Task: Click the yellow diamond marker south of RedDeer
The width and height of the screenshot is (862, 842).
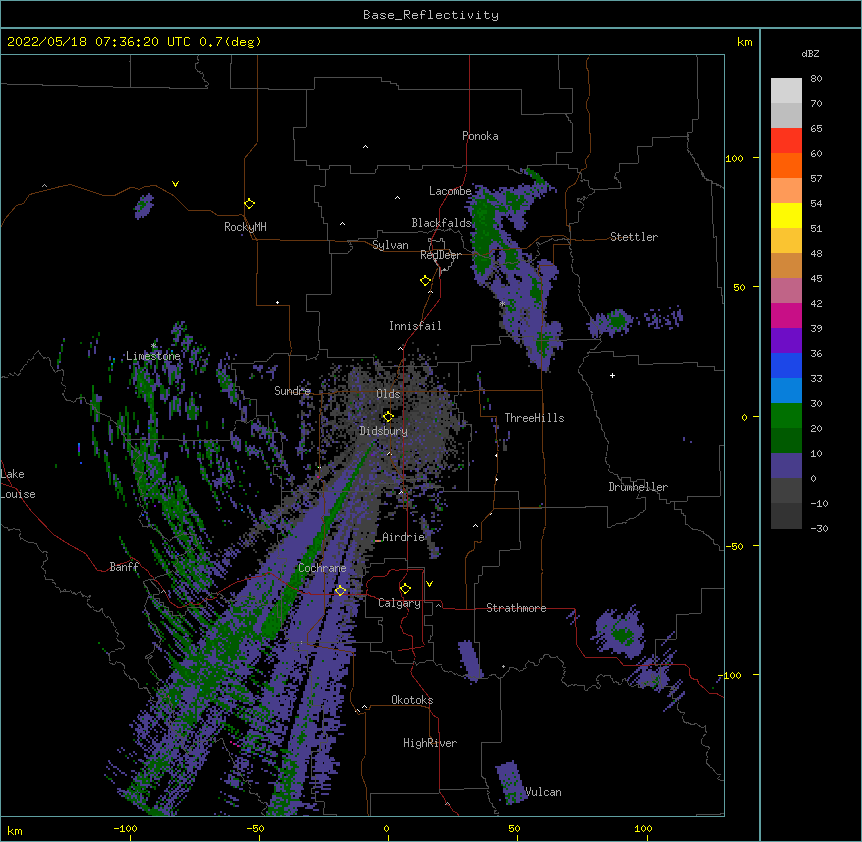Action: 426,281
